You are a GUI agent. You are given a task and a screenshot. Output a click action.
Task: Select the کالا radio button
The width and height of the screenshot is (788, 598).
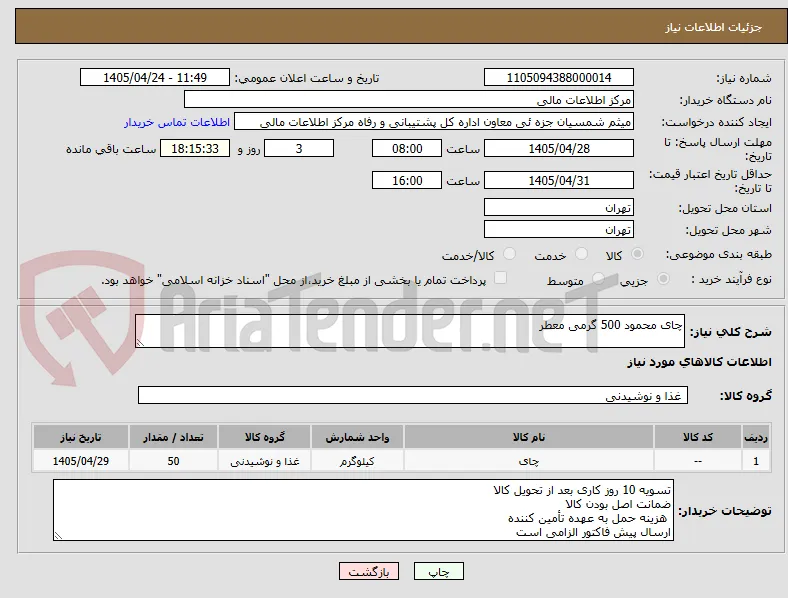(637, 254)
